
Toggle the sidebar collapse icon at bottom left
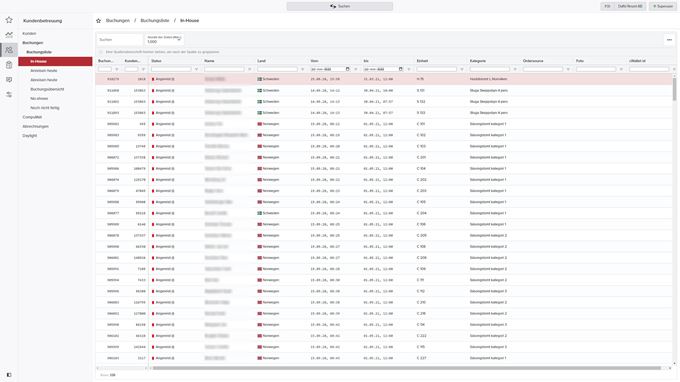tap(9, 375)
